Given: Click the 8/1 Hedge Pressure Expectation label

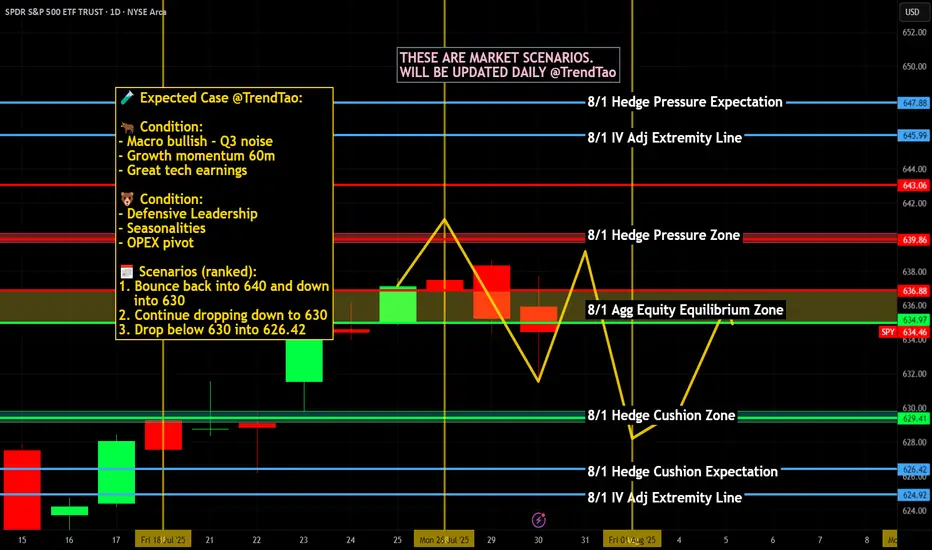Looking at the screenshot, I should tap(685, 102).
